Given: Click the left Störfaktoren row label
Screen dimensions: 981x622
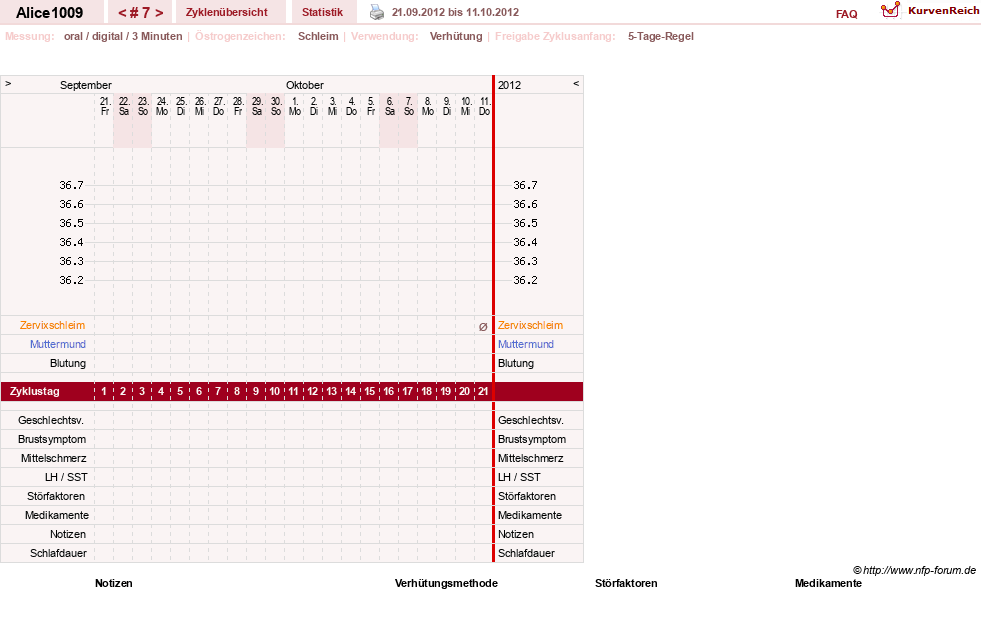Looking at the screenshot, I should (x=56, y=496).
